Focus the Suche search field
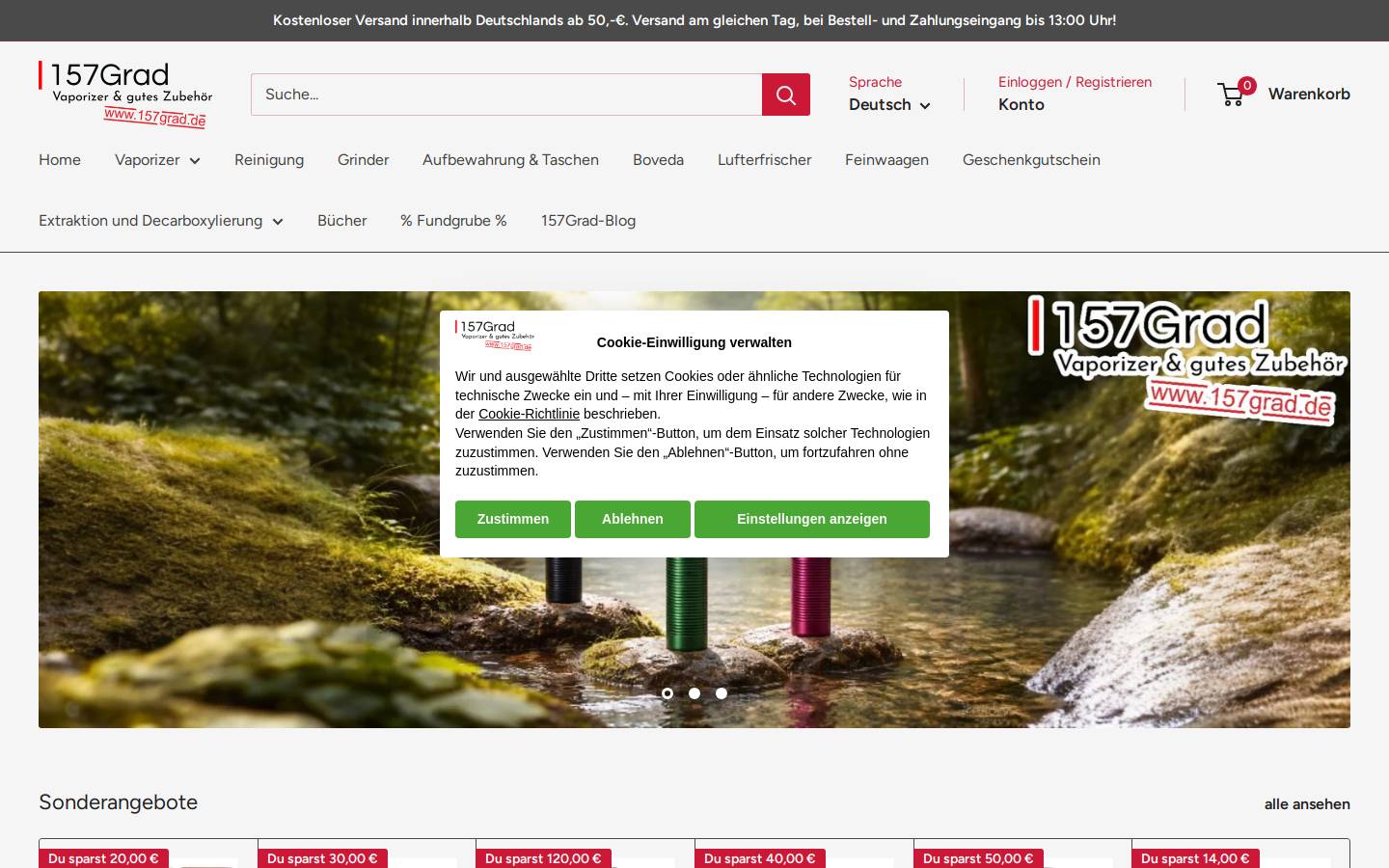The image size is (1389, 868). pos(506,95)
